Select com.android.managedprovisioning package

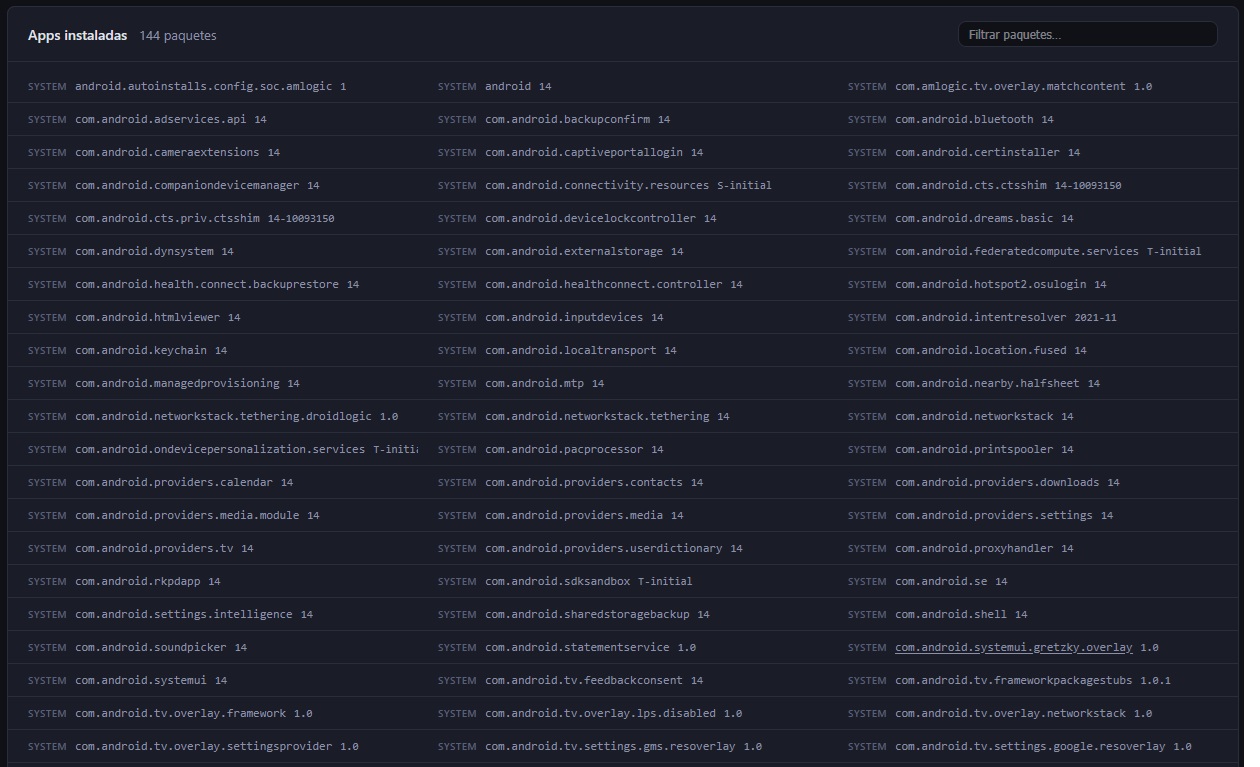(177, 383)
